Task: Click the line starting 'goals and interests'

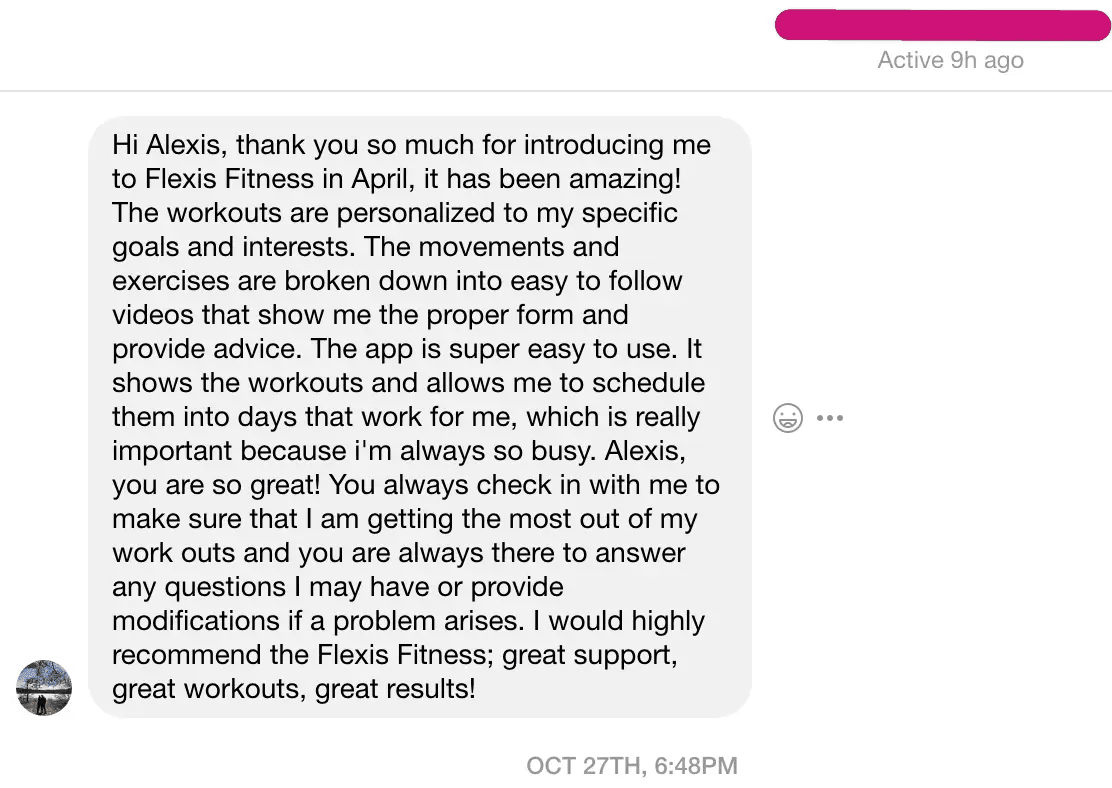Action: click(365, 247)
